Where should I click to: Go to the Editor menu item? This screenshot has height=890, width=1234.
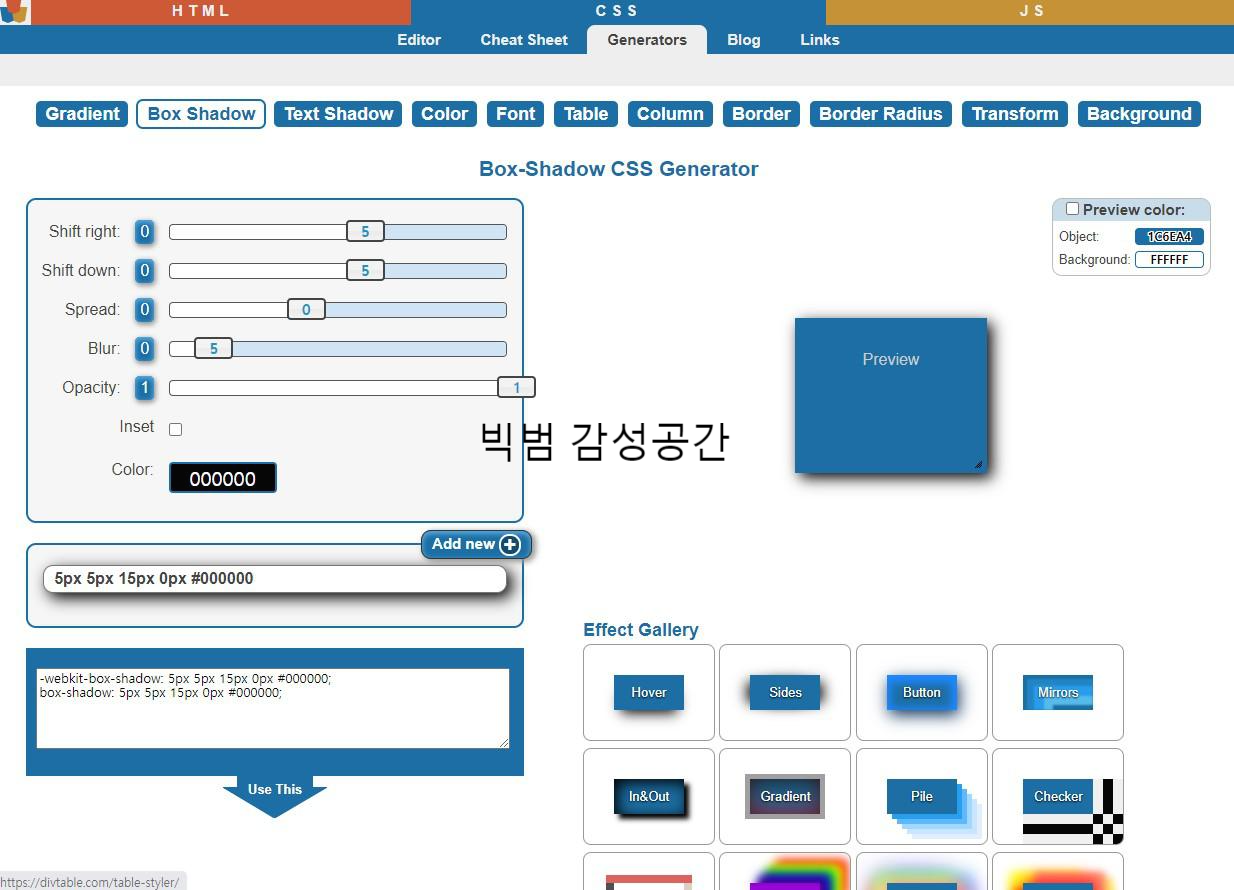tap(419, 40)
